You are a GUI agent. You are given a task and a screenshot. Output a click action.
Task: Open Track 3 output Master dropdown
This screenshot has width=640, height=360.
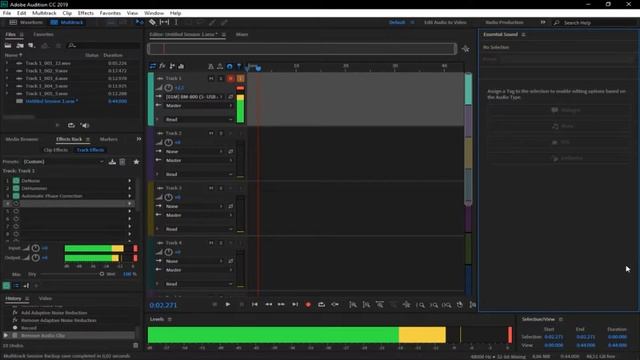(x=199, y=215)
